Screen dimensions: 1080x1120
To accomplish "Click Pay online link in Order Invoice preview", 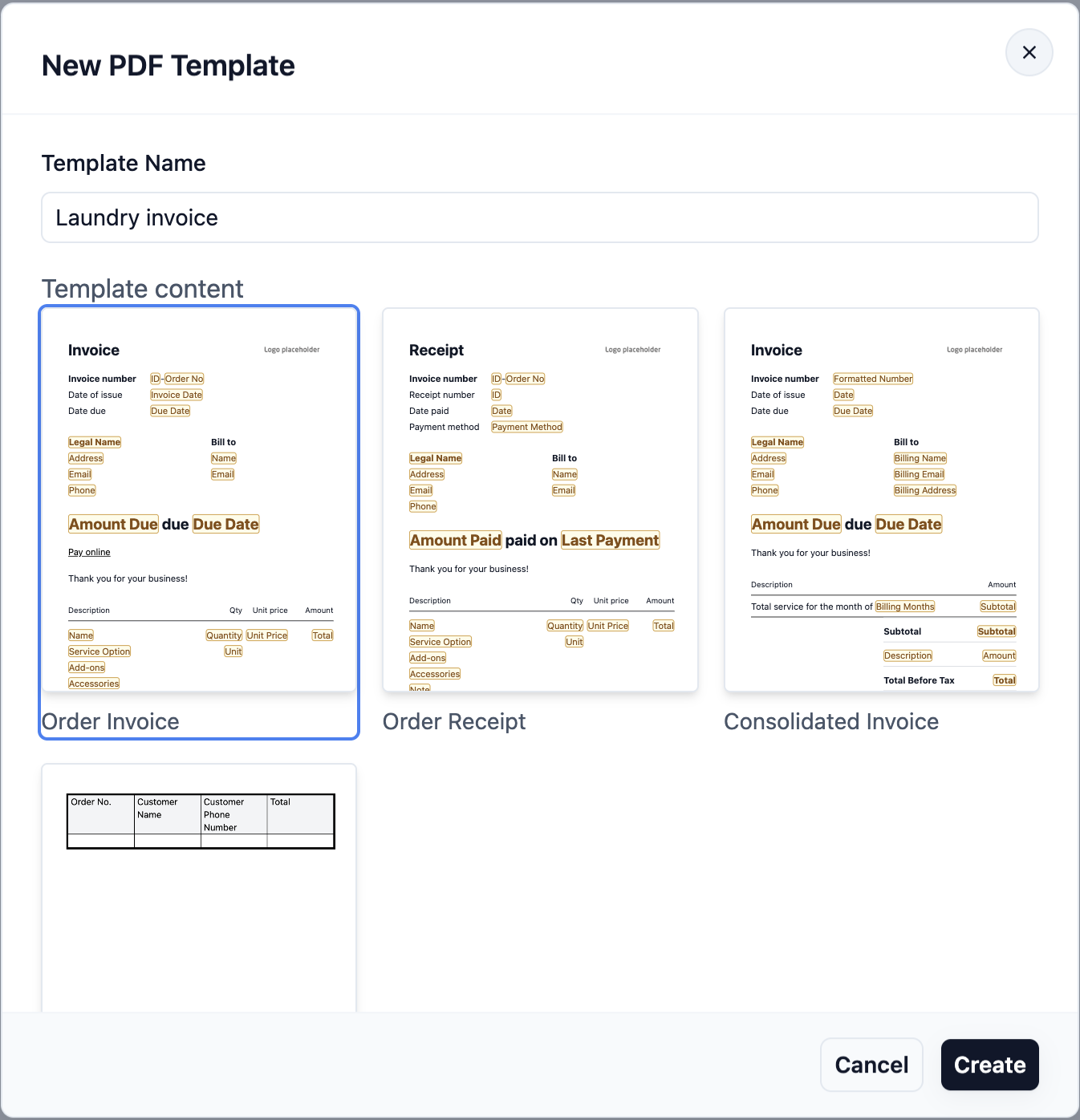I will click(89, 552).
